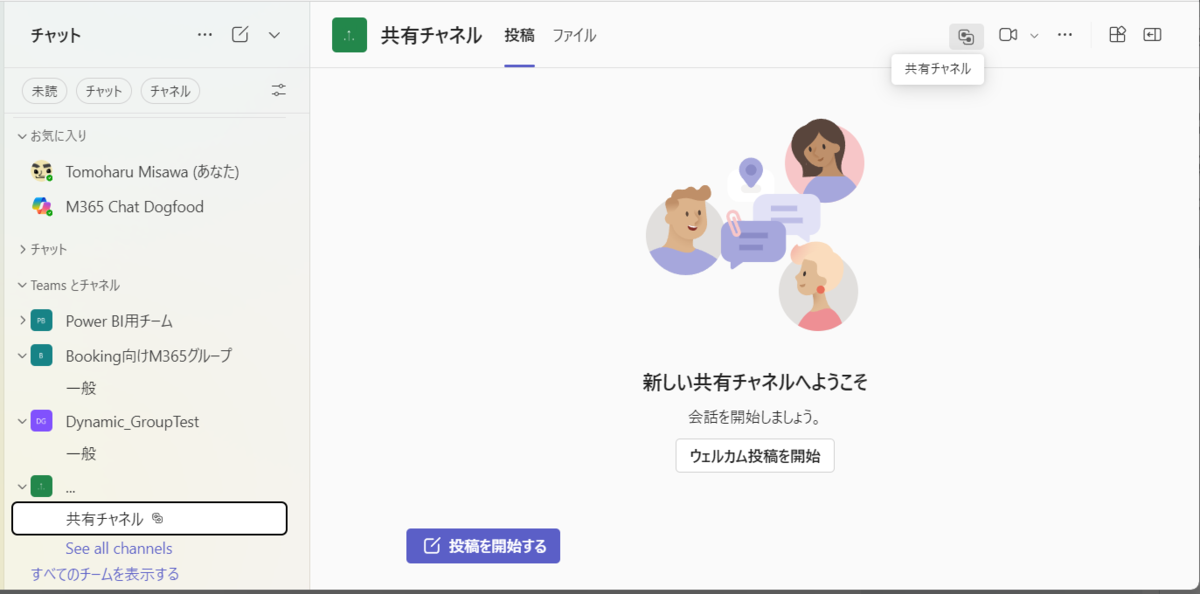Image resolution: width=1200 pixels, height=594 pixels.
Task: Click M365 Chat Dogfood Copilot icon
Action: click(41, 207)
